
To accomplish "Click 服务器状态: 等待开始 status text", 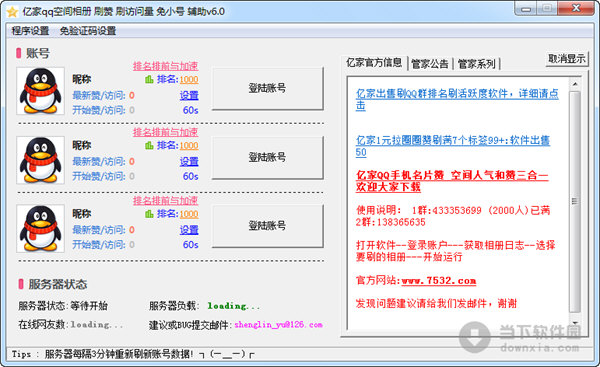I will (63, 306).
